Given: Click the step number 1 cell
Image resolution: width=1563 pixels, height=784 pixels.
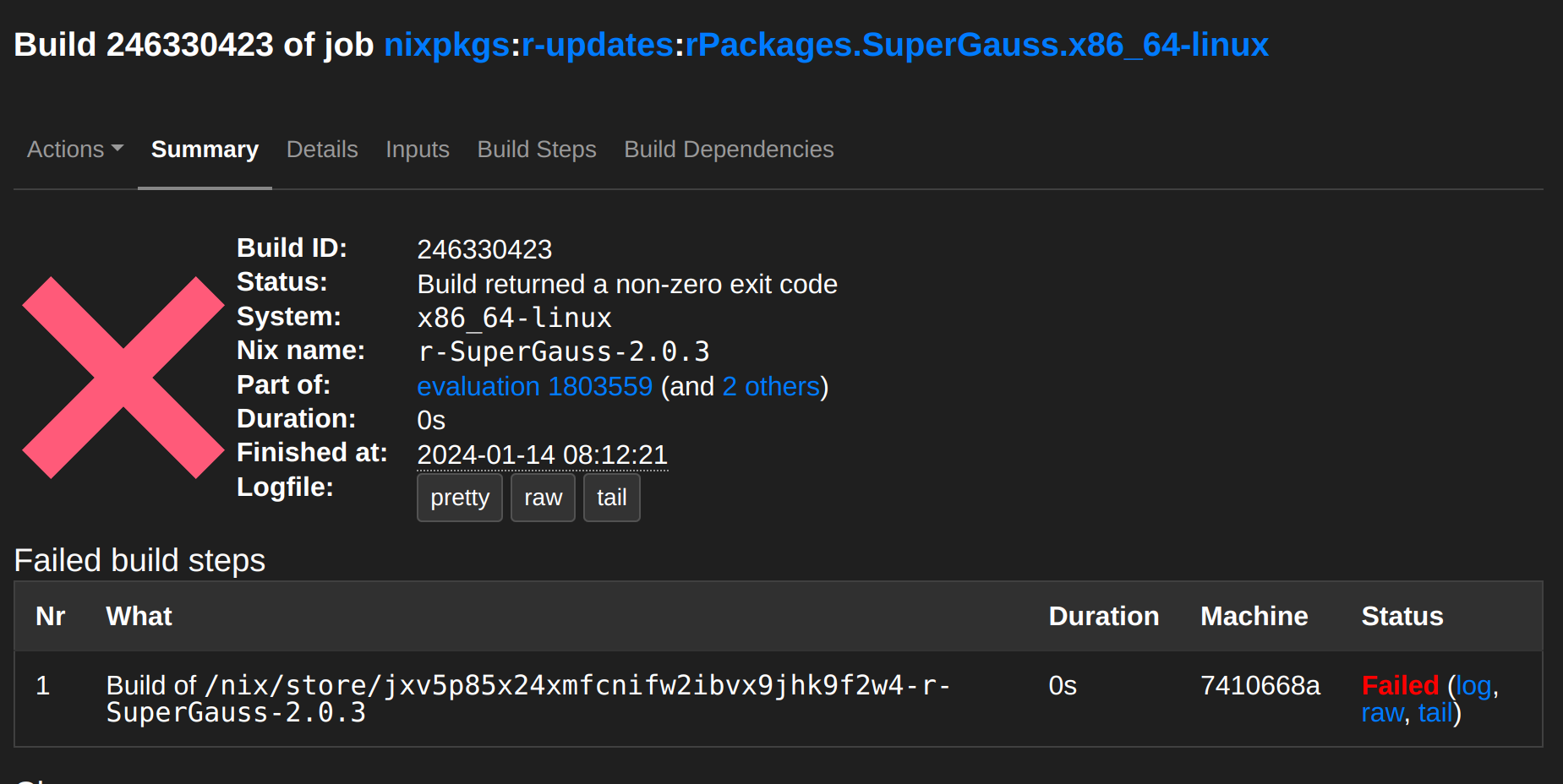Looking at the screenshot, I should click(43, 685).
